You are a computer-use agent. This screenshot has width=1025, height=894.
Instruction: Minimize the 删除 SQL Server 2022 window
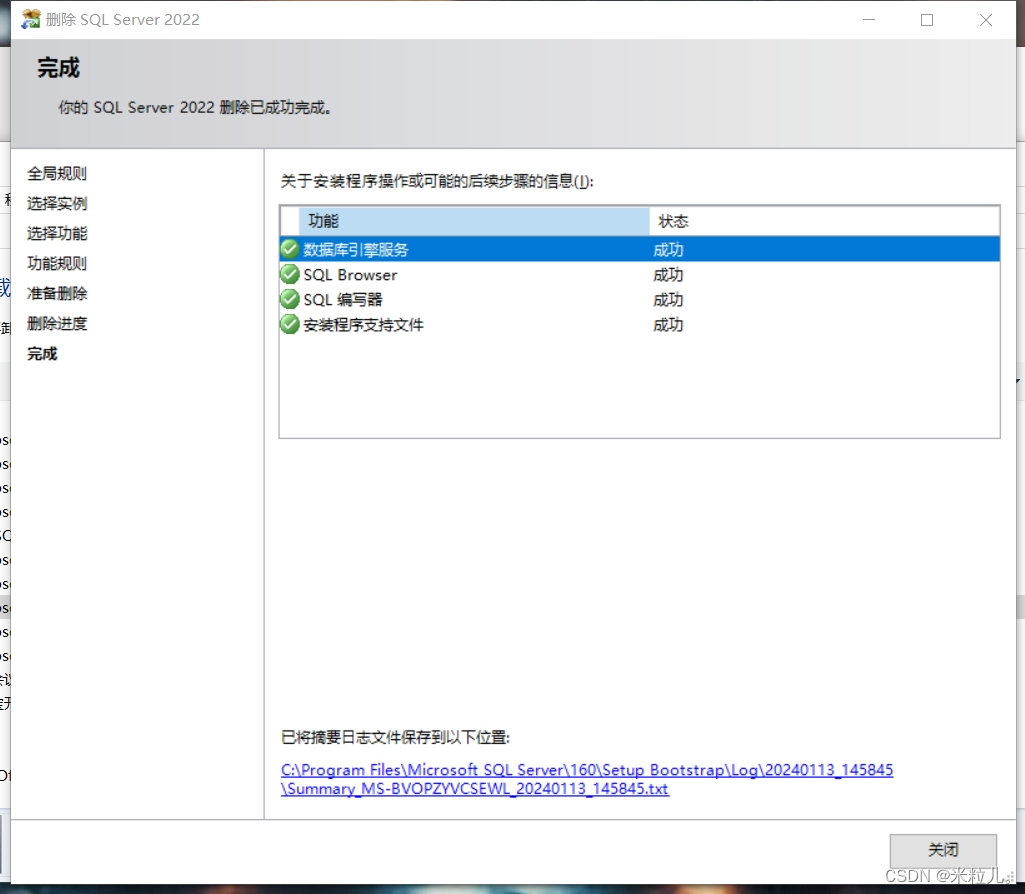869,20
